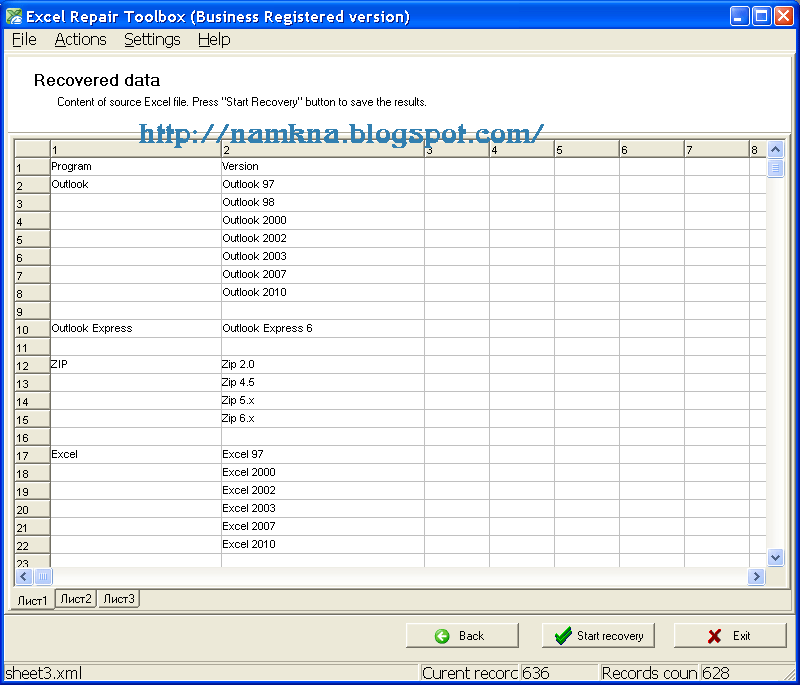Click the vertical scrollbar thumb

[775, 168]
